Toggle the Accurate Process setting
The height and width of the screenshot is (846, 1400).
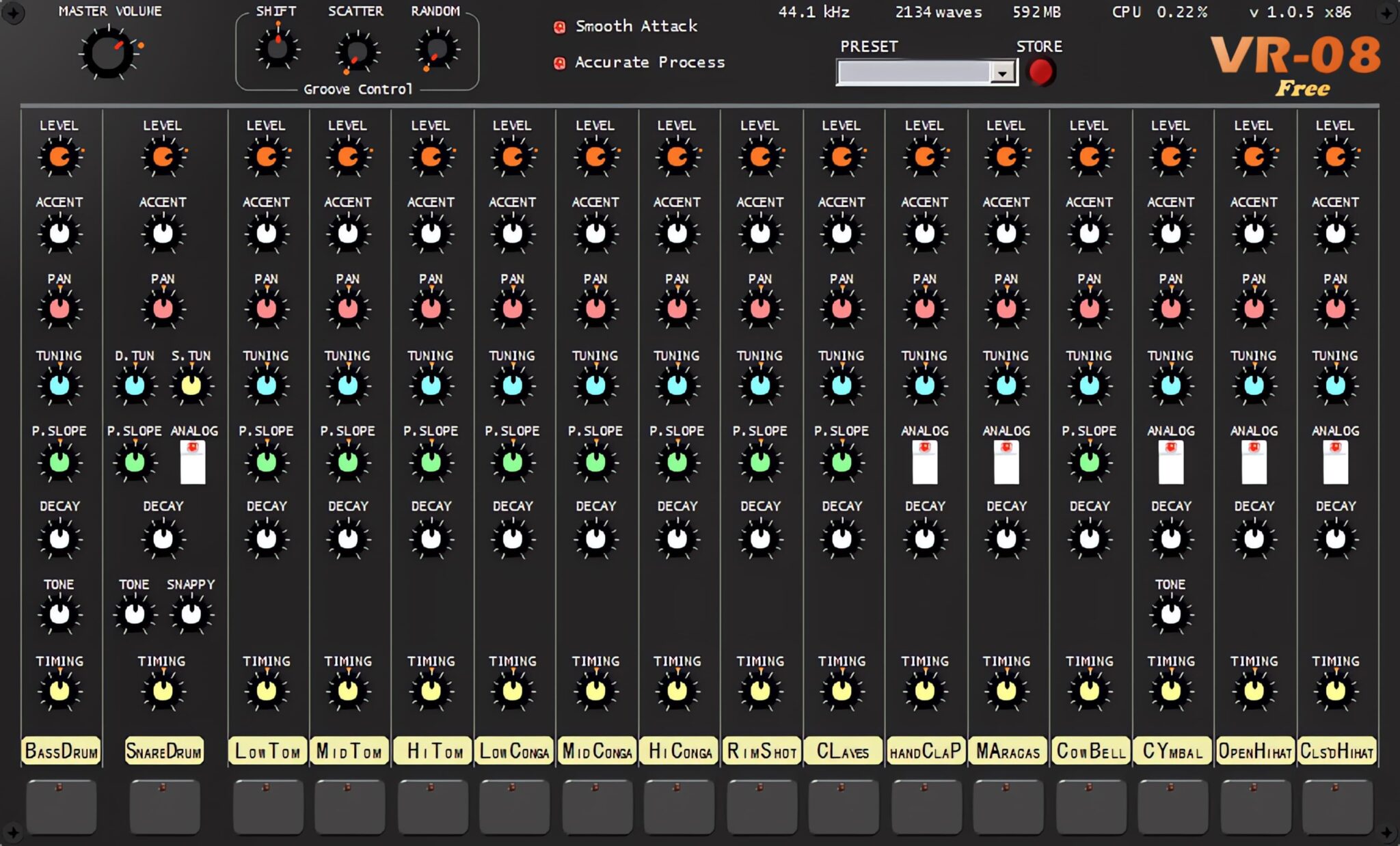(559, 62)
